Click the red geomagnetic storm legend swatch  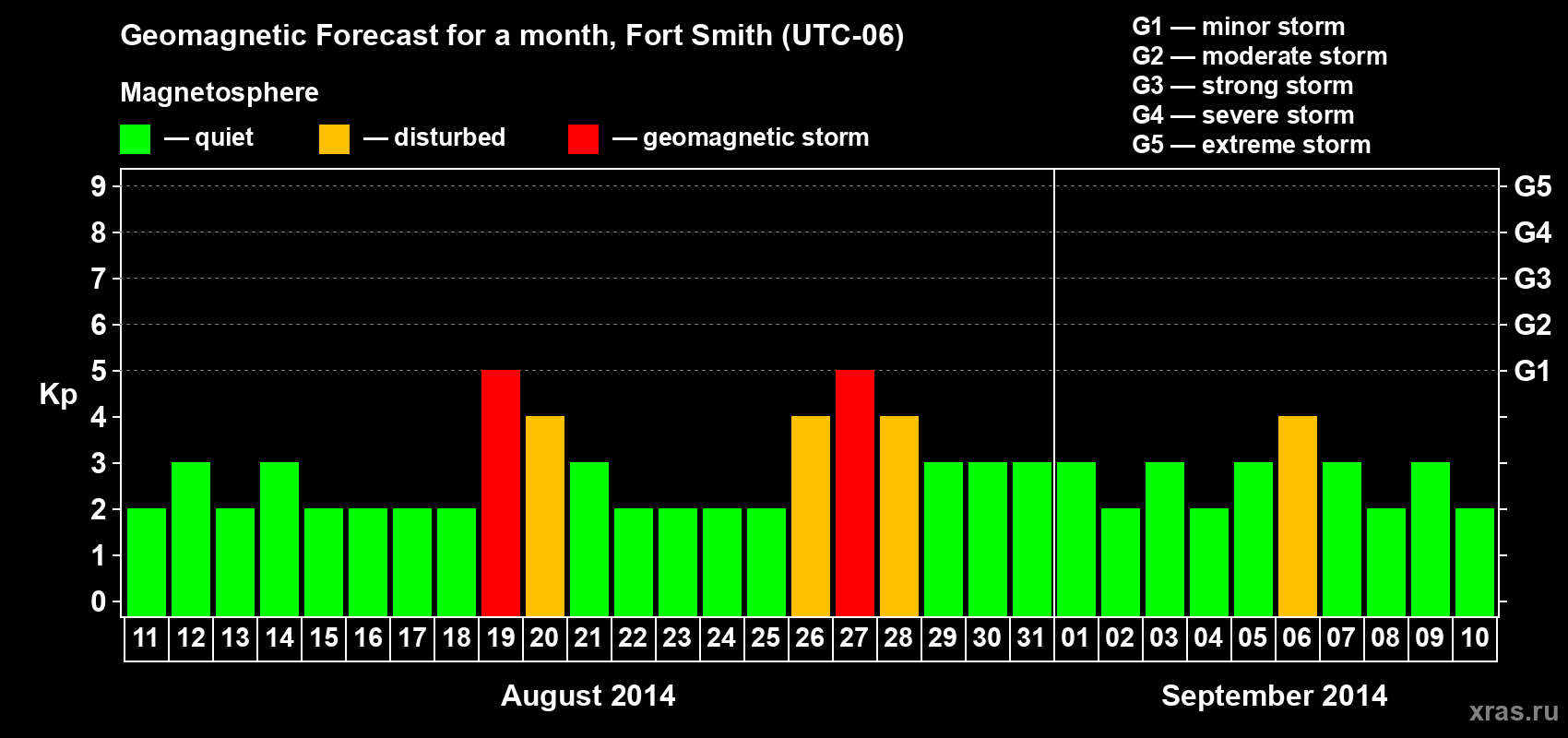click(x=583, y=139)
